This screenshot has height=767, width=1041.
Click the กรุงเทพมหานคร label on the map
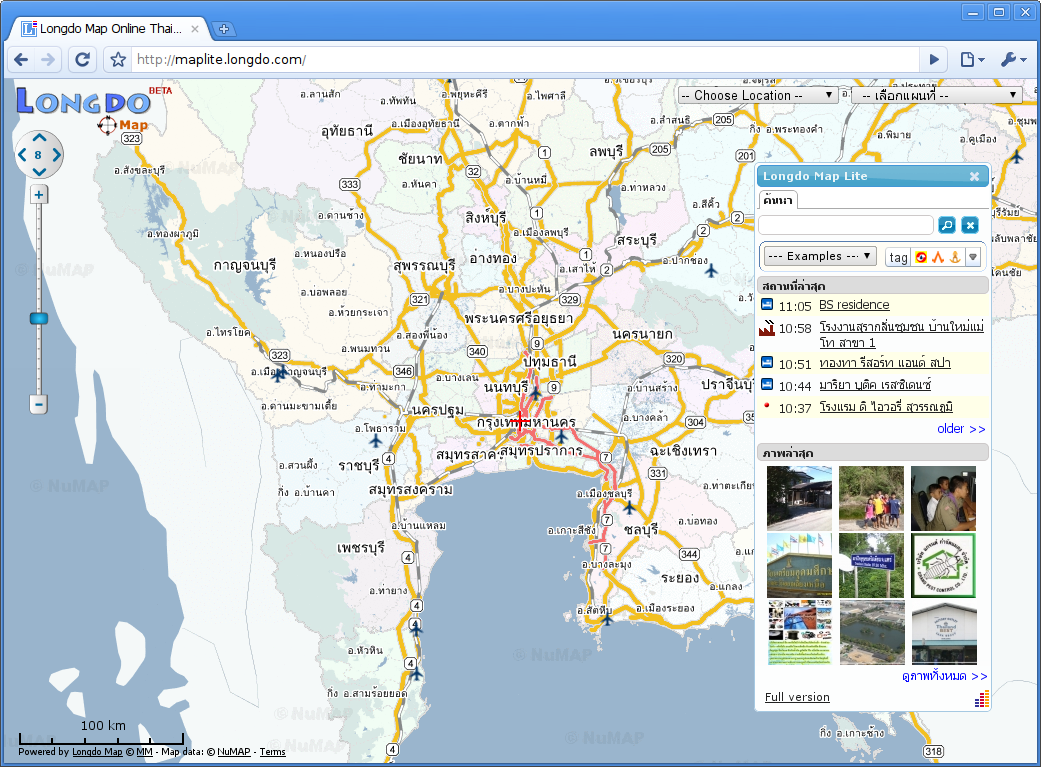(526, 422)
